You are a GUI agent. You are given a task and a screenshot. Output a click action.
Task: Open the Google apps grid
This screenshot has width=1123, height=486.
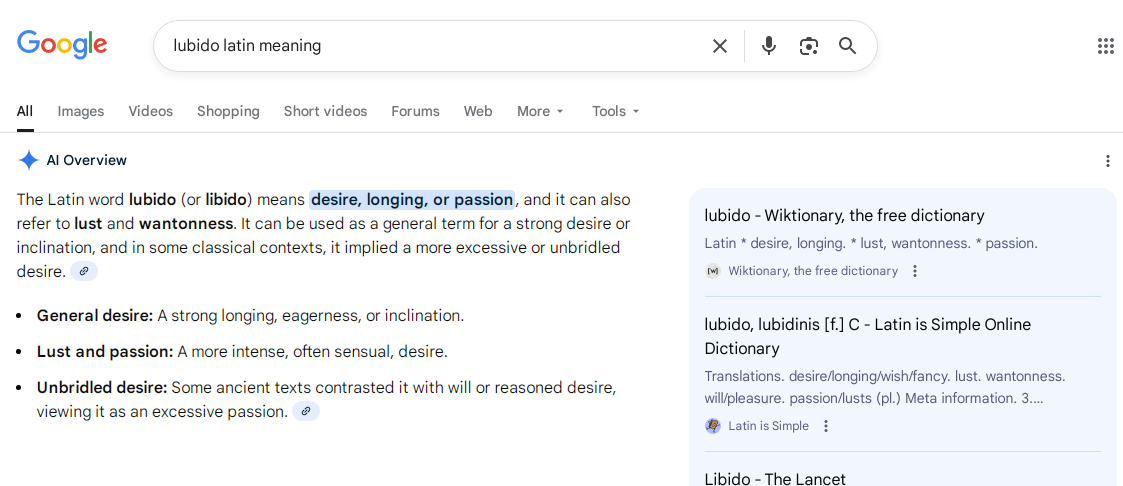coord(1105,46)
